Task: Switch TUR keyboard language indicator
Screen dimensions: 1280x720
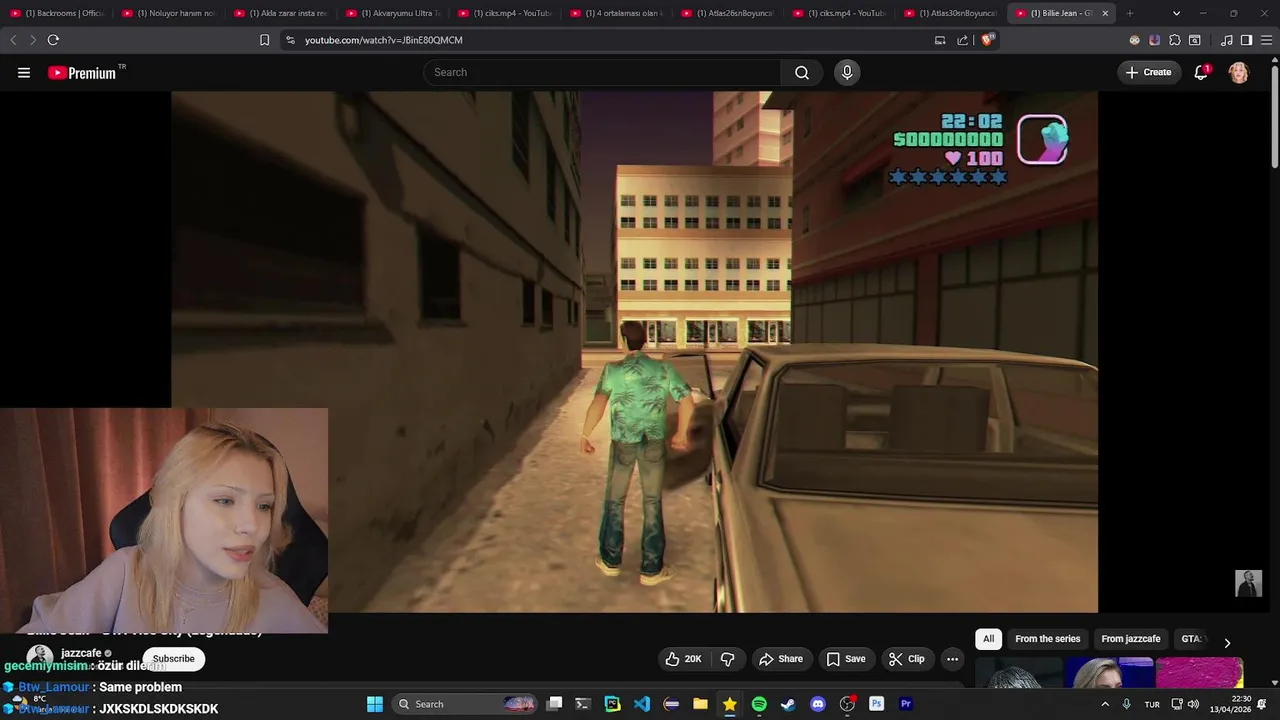Action: pyautogui.click(x=1152, y=704)
